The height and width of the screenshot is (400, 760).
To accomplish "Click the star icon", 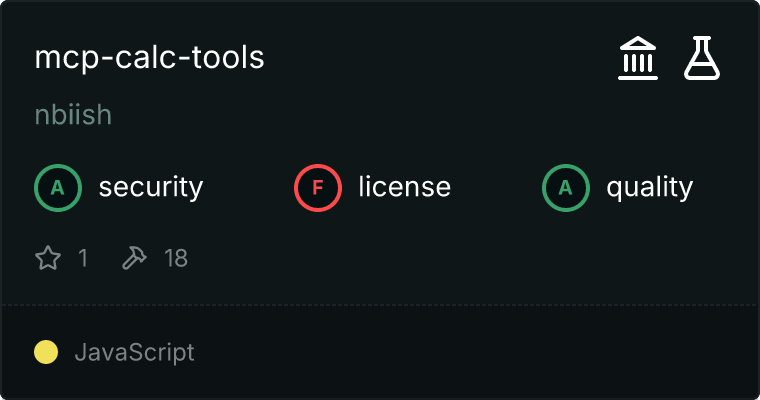I will tap(48, 259).
